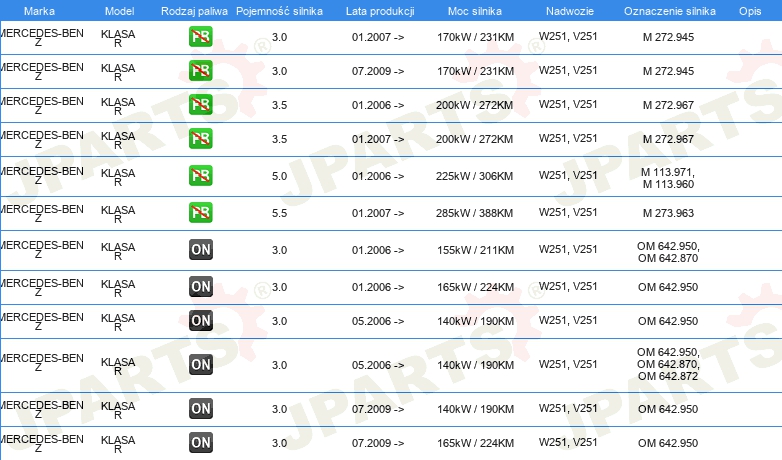
Task: Click the KLASA R model cell in the 5.0 row
Action: (118, 177)
